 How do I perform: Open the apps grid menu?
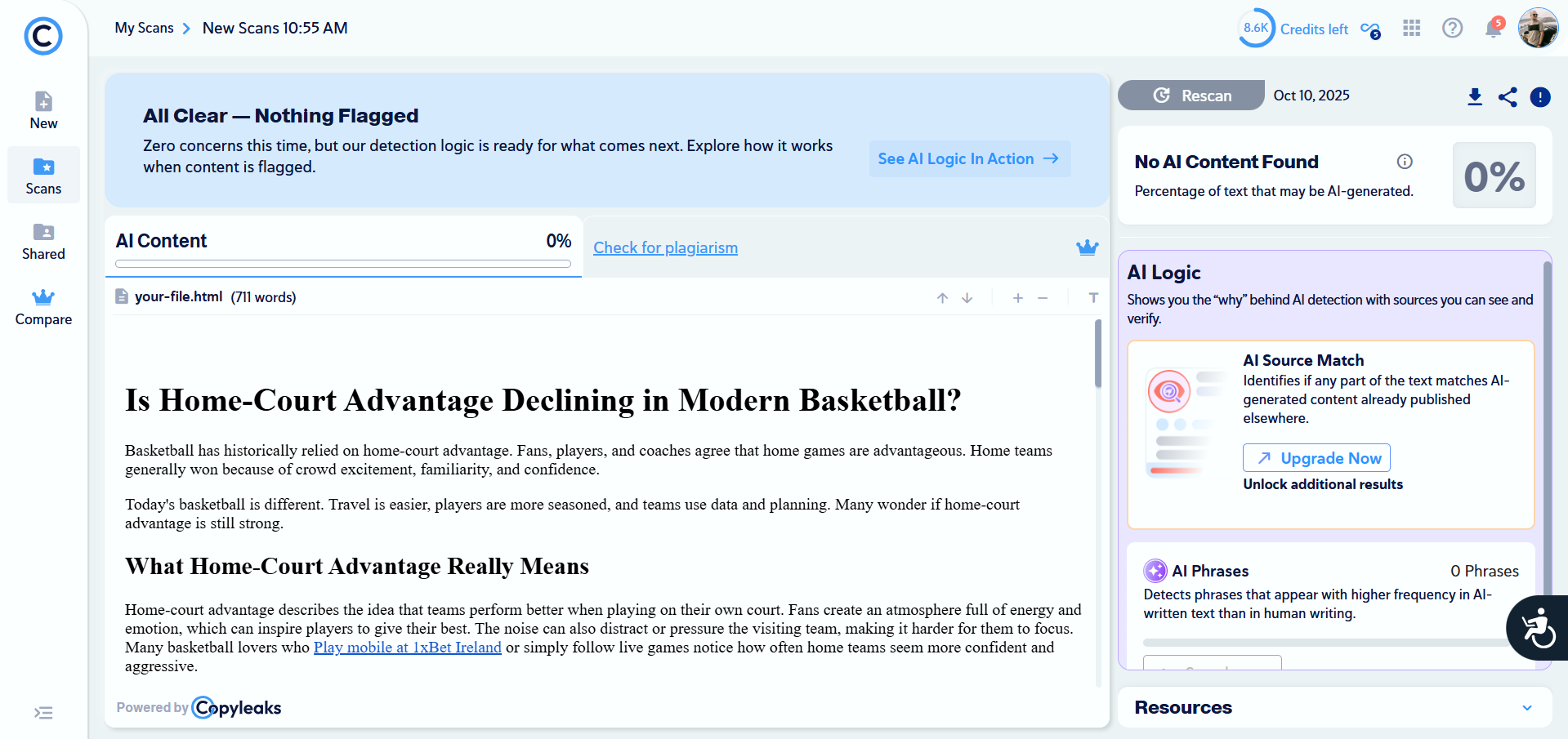1412,29
